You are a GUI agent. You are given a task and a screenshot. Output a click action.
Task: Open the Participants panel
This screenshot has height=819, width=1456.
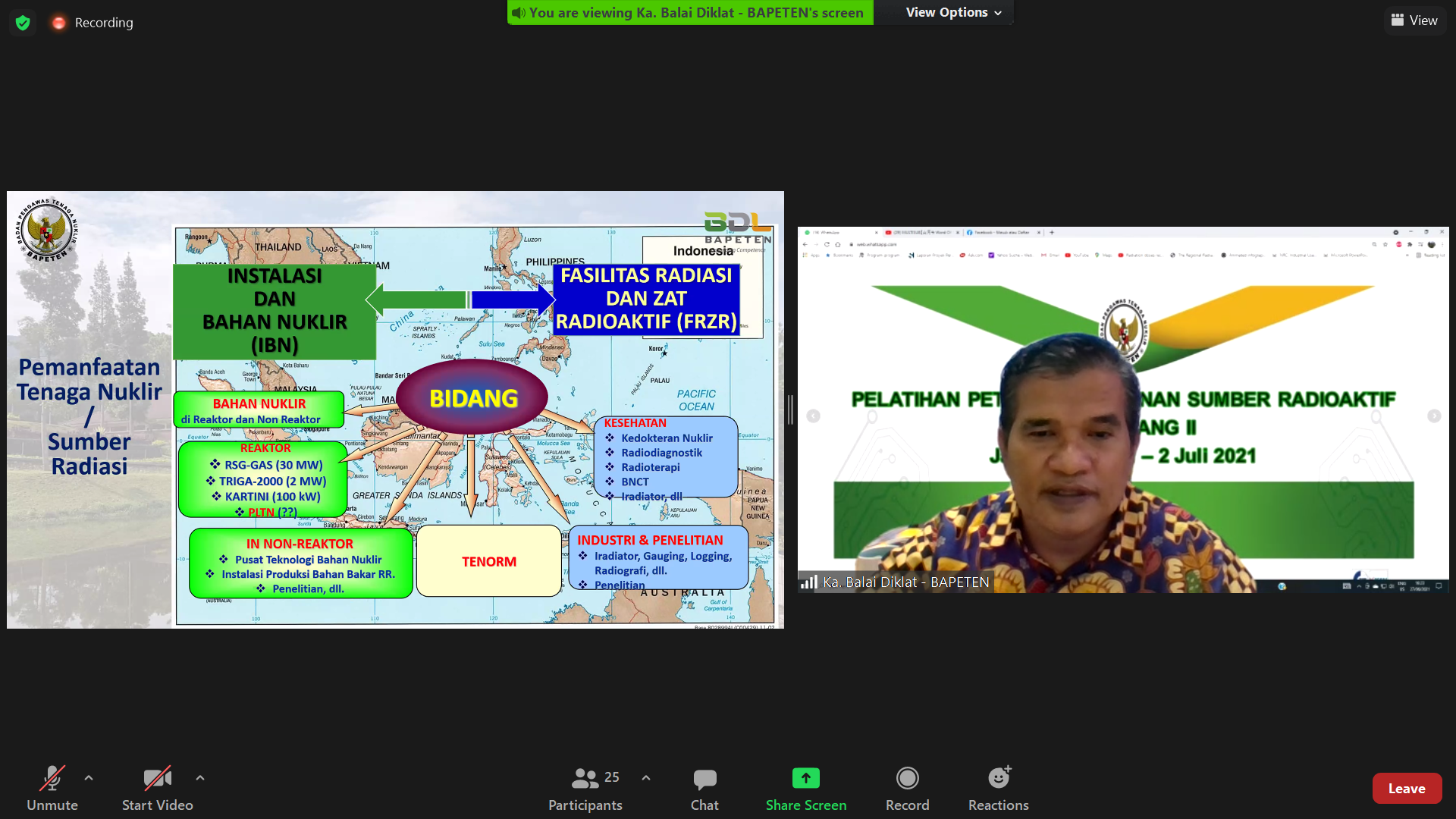click(x=585, y=789)
